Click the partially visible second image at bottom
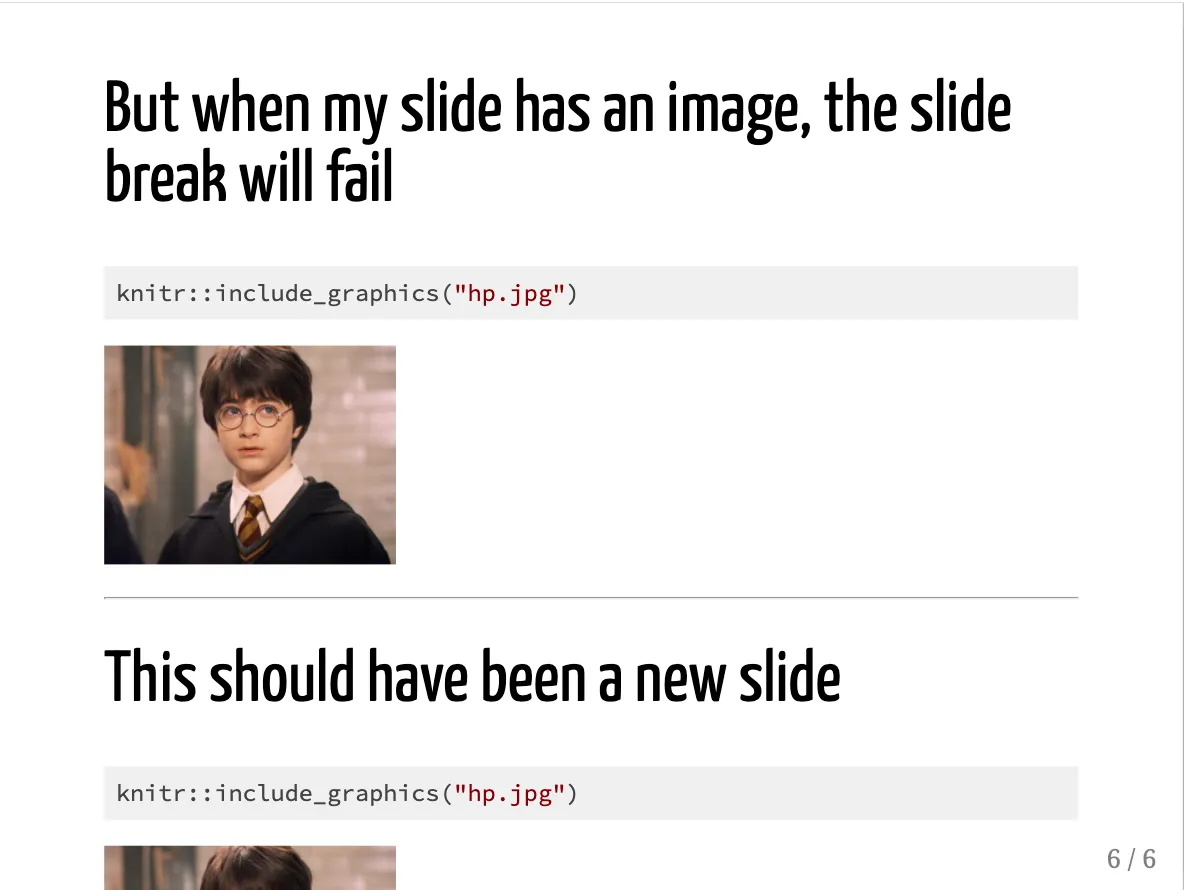Viewport: 1184px width, 890px height. 250,868
